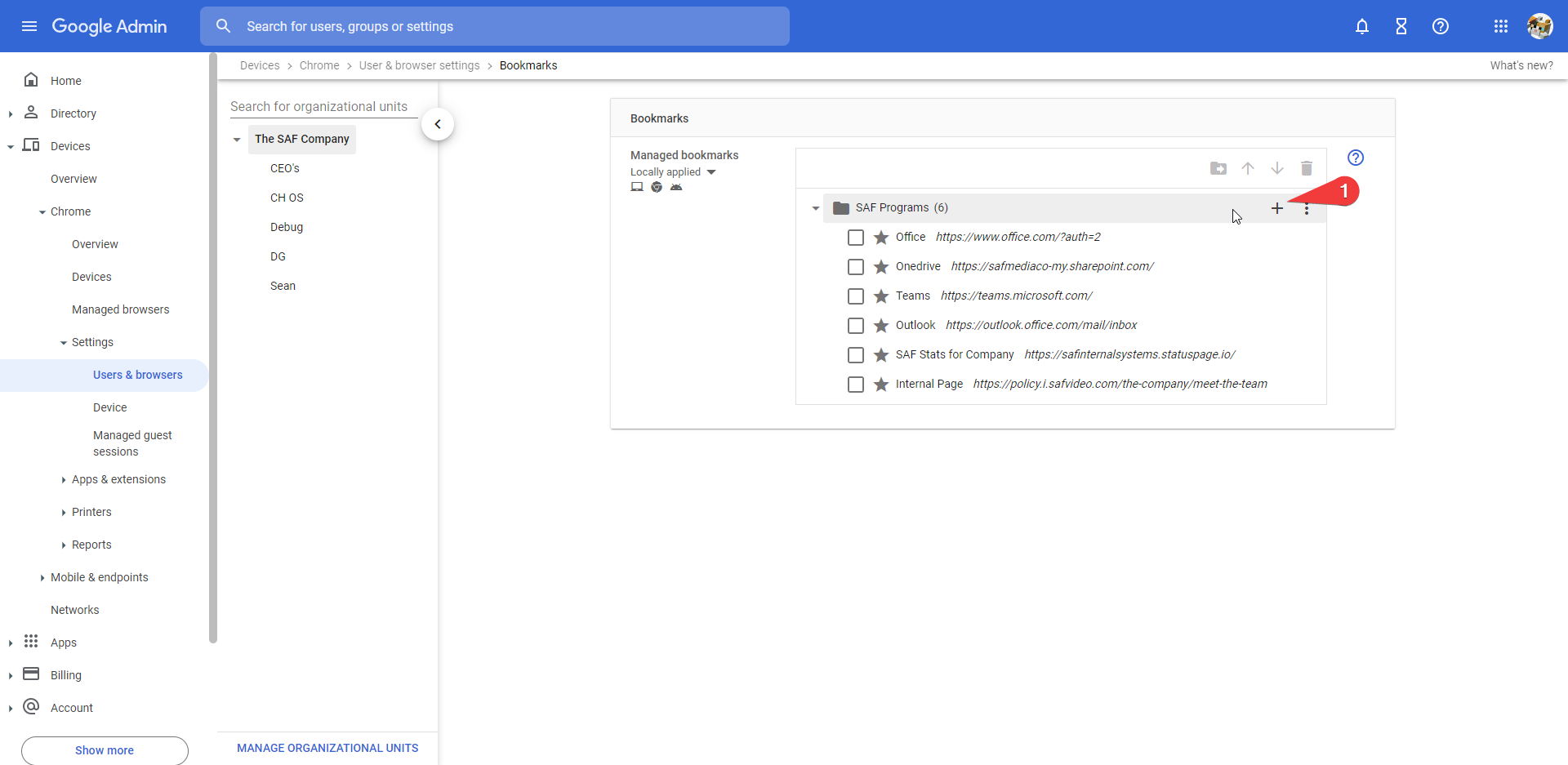The height and width of the screenshot is (765, 1568).
Task: Add a bookmark to SAF Programs
Action: (x=1277, y=208)
